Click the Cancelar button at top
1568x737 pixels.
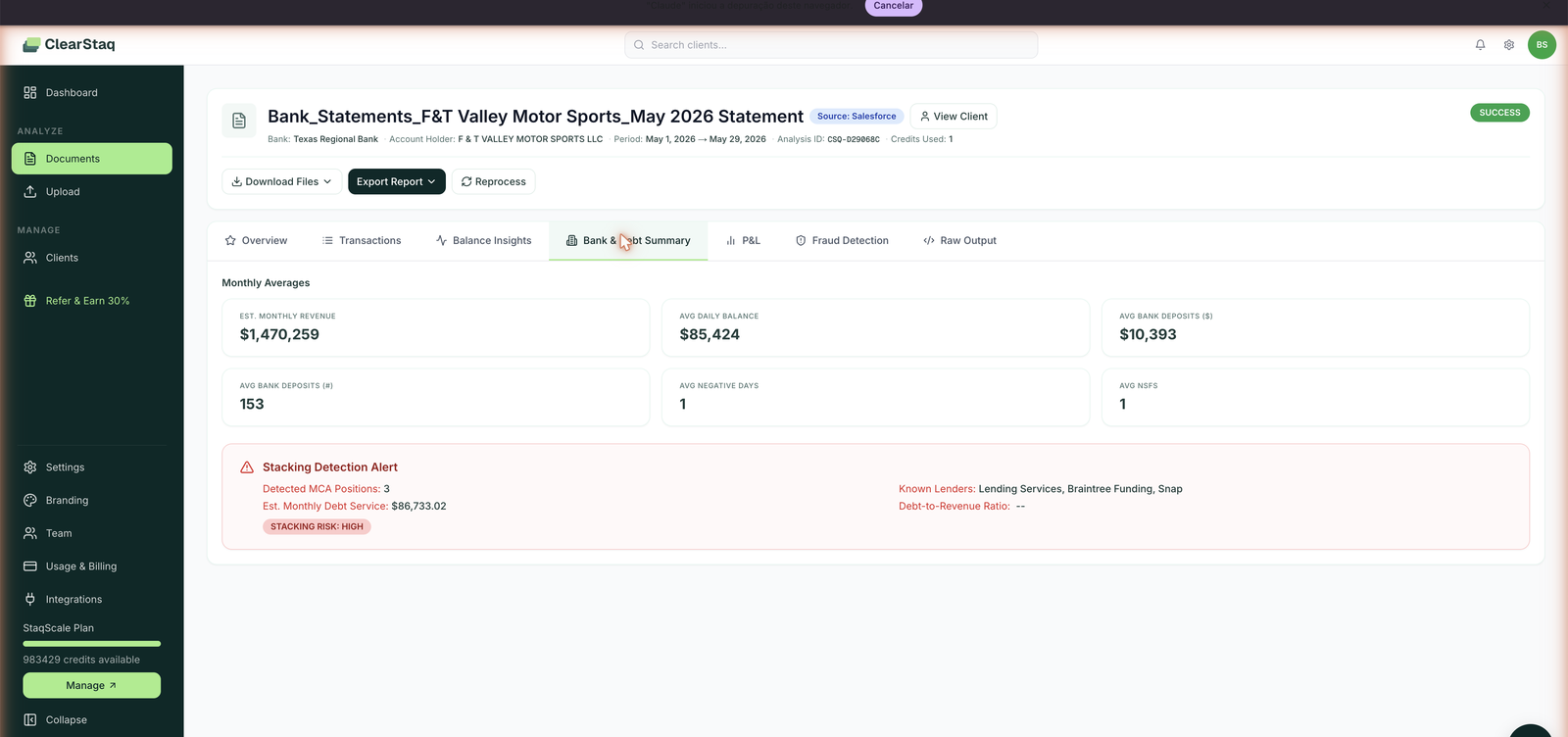[894, 6]
